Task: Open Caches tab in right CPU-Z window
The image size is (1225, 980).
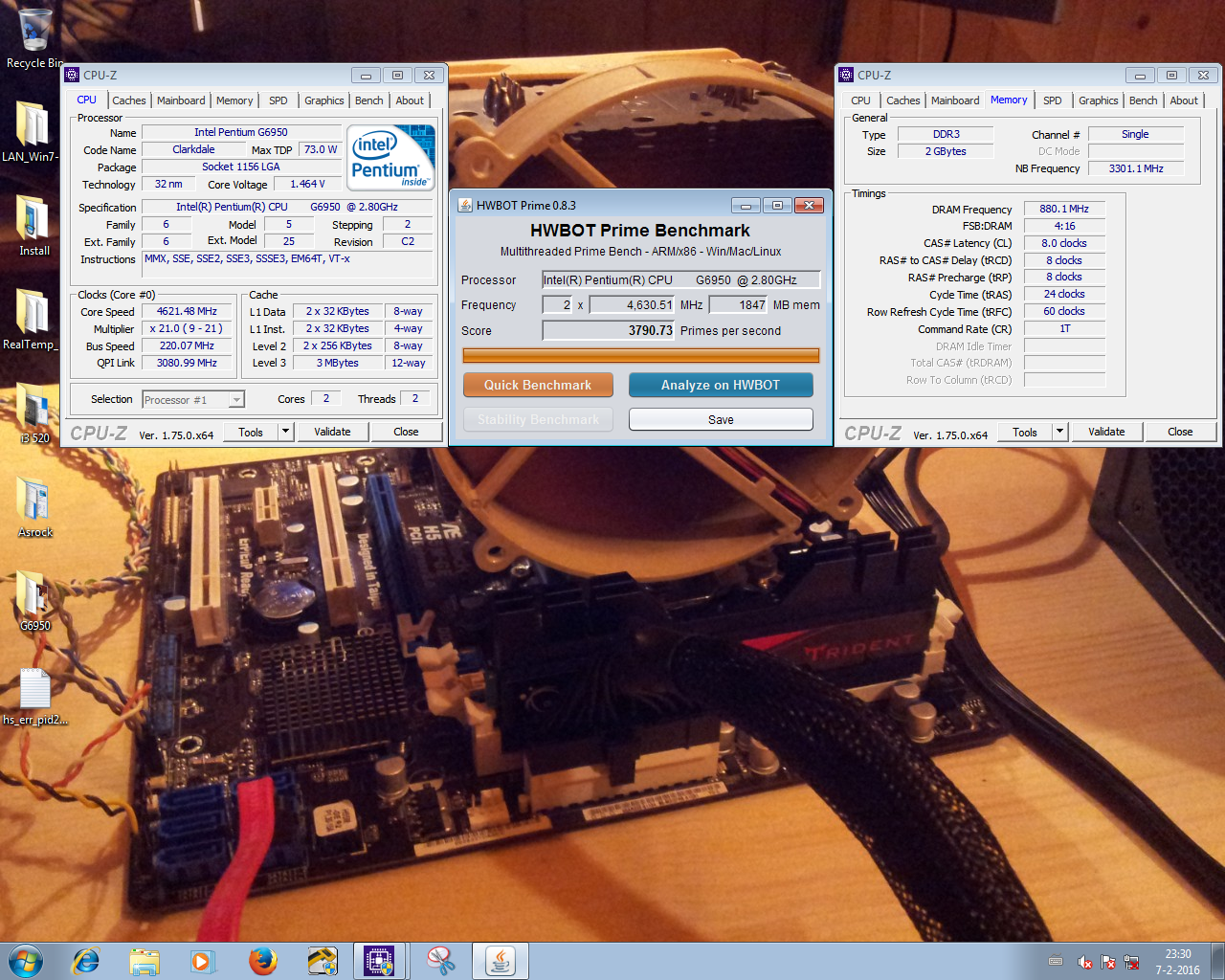Action: click(x=903, y=100)
